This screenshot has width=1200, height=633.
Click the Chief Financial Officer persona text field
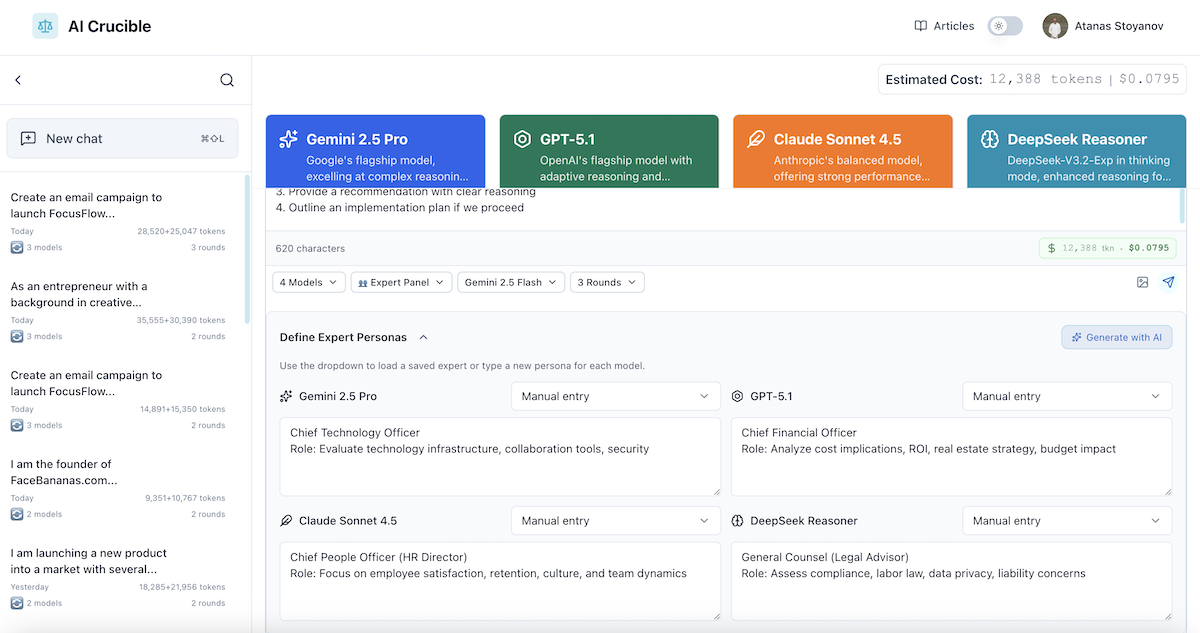[x=950, y=456]
